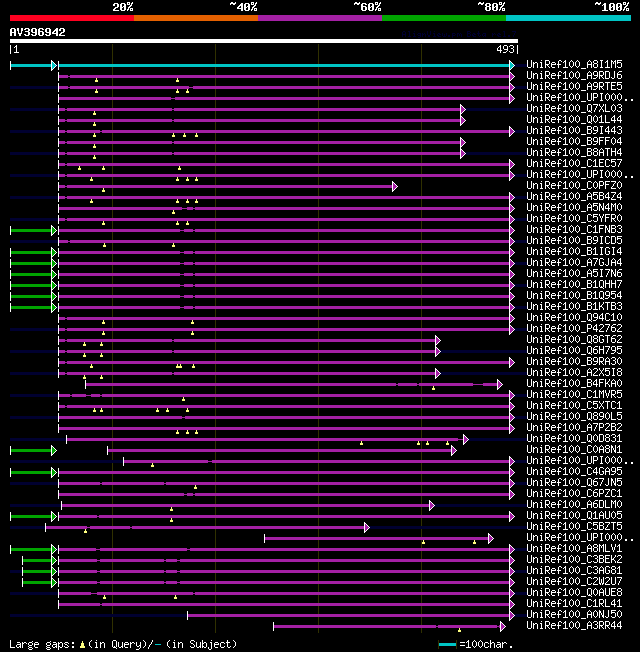The image size is (640, 652).
Task: Go to the UniRef100_Q6H795 hit
Action: coord(574,351)
